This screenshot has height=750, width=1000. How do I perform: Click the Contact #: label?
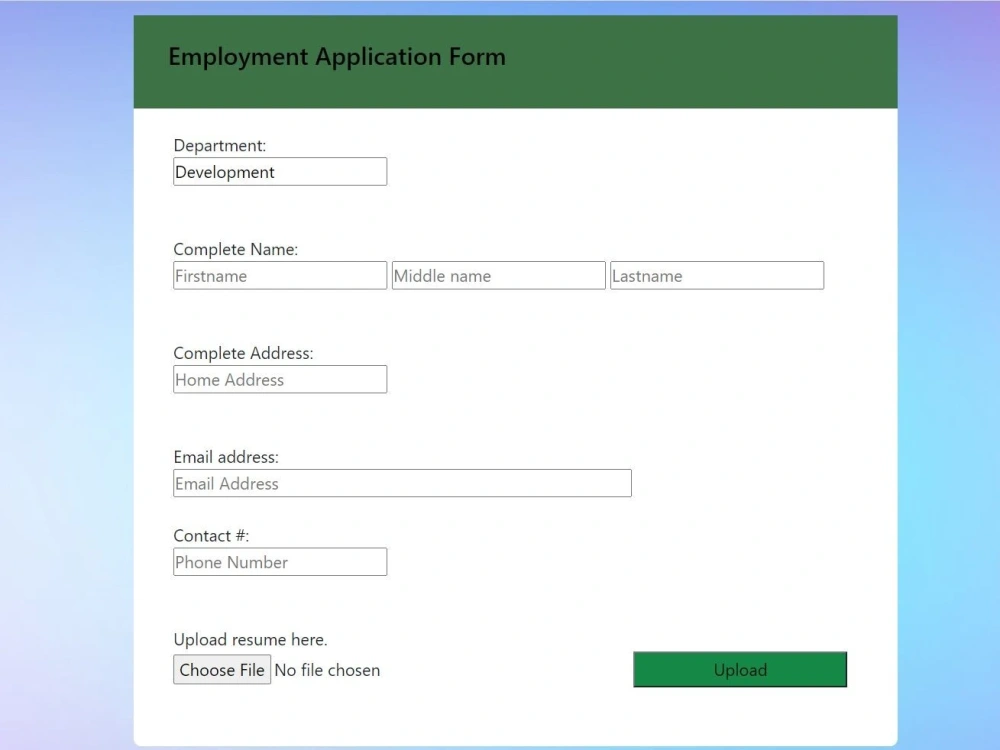tap(211, 536)
